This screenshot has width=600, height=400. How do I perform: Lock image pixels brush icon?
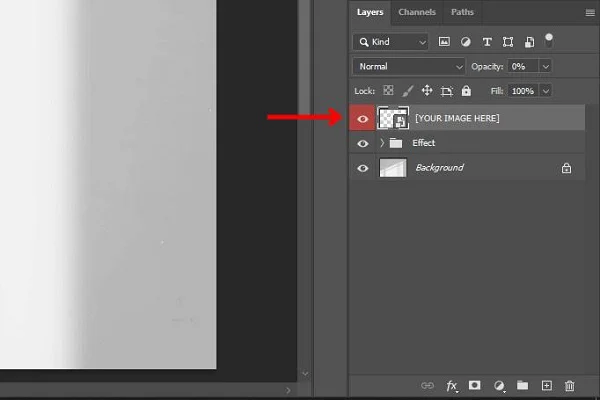(x=408, y=91)
